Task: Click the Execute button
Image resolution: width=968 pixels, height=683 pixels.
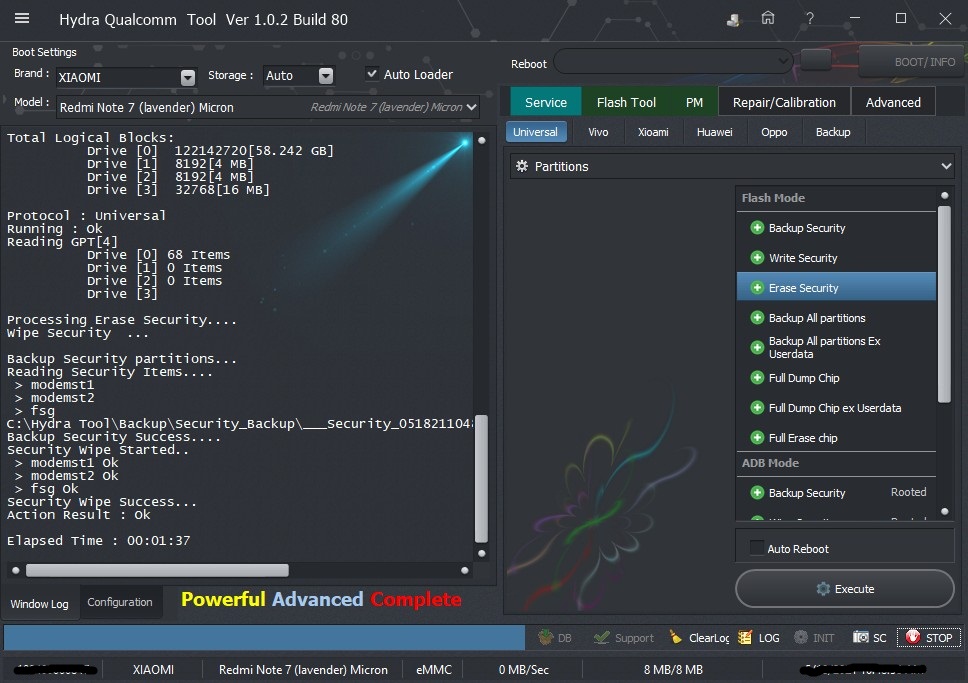Action: tap(845, 589)
